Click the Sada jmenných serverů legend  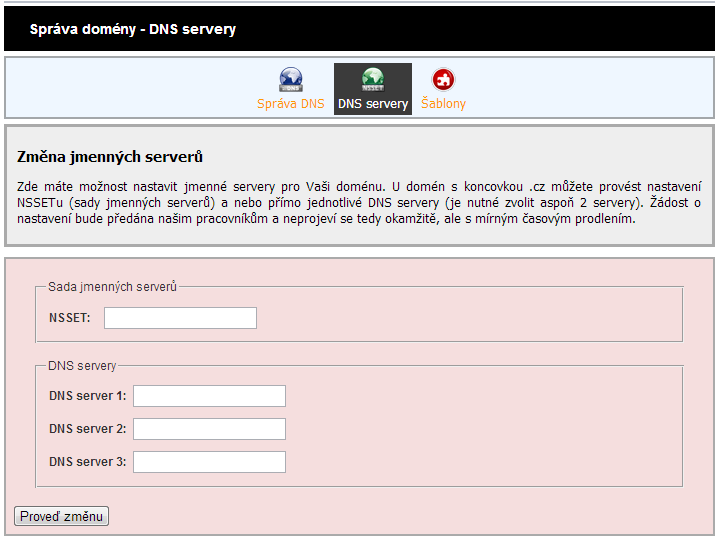point(112,287)
